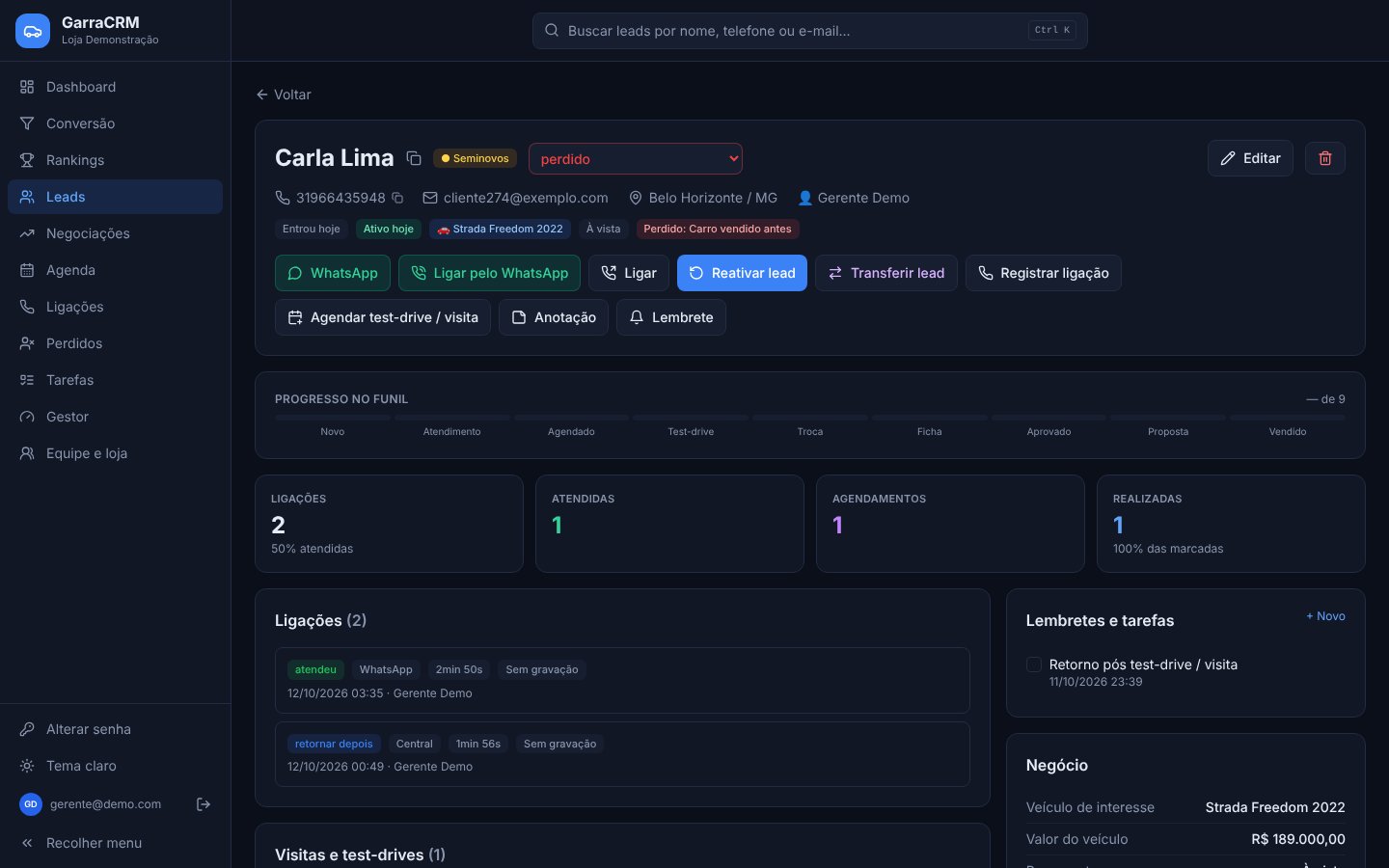The height and width of the screenshot is (868, 1389).
Task: Click the Ligações stat card
Action: coord(389,524)
